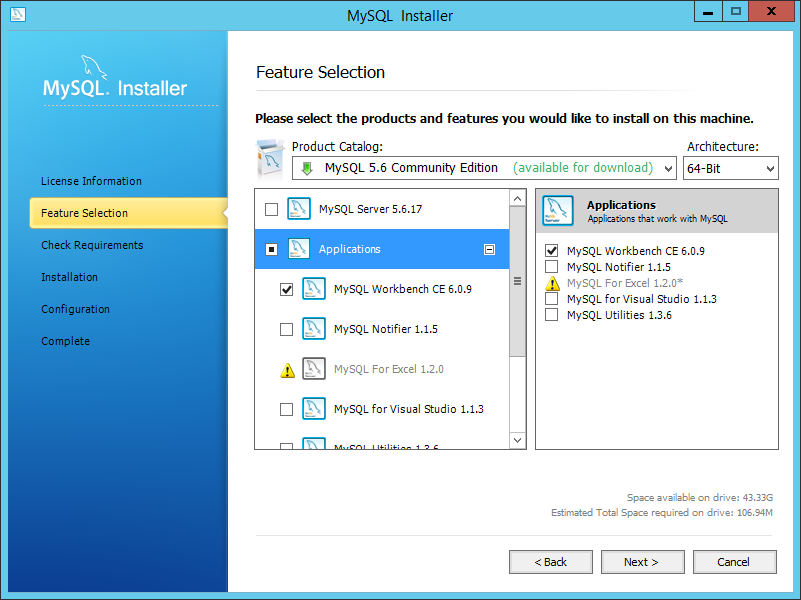Check MySQL for Visual Studio in right panel

click(x=552, y=299)
